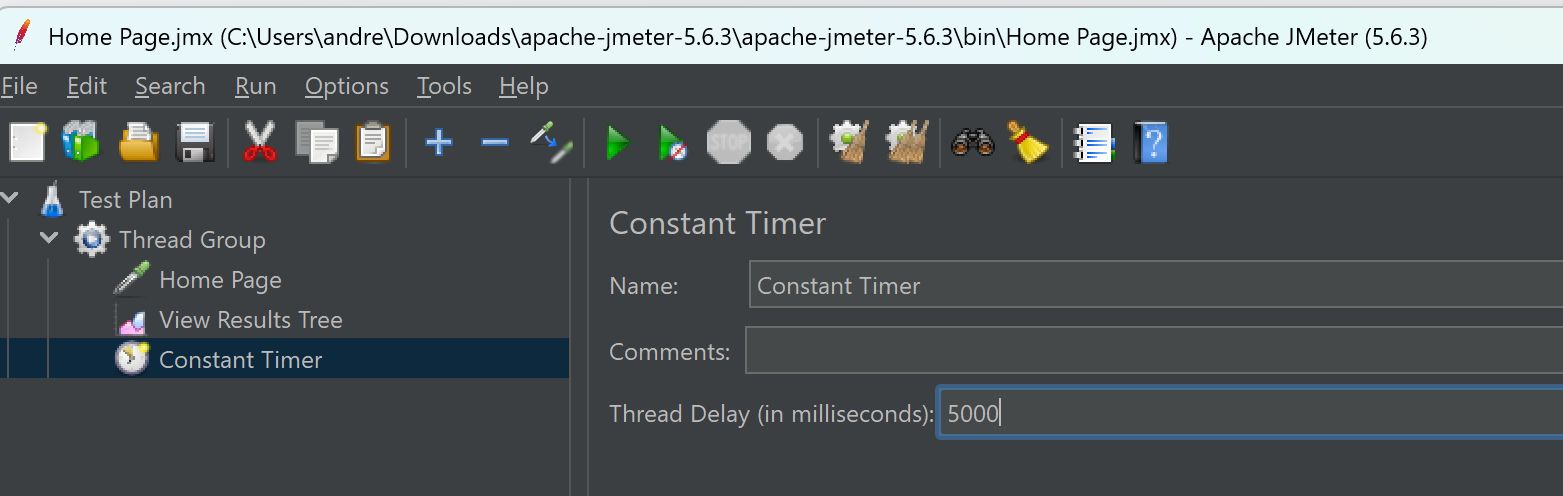Select the Home Page sampler row
Screen dimensions: 1563x496
pos(220,280)
